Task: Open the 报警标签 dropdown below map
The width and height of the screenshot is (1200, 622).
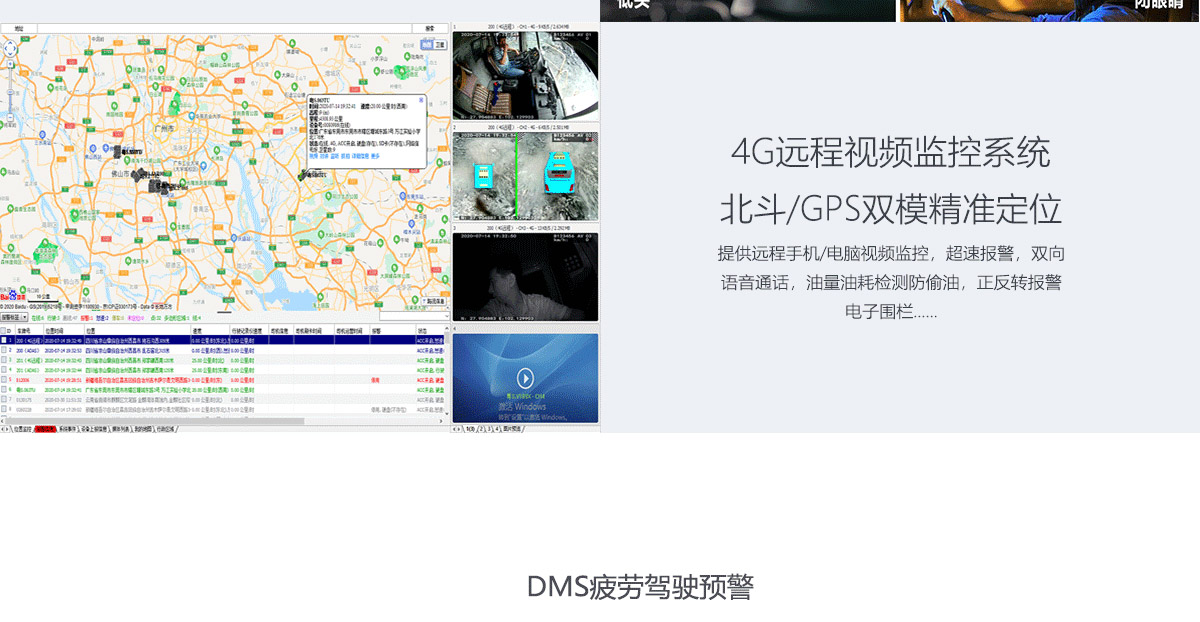Action: point(14,317)
